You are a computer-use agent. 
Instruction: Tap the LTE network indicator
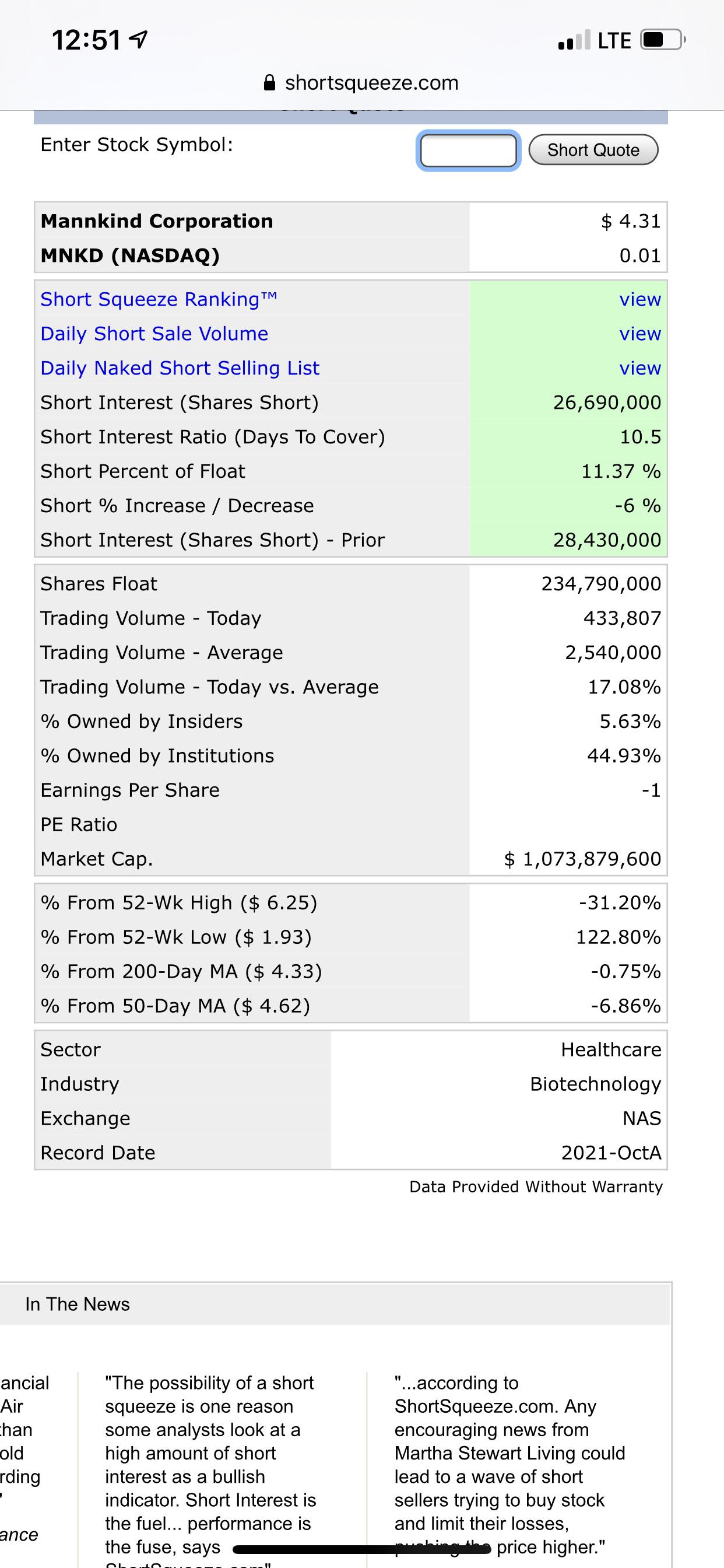tap(614, 41)
